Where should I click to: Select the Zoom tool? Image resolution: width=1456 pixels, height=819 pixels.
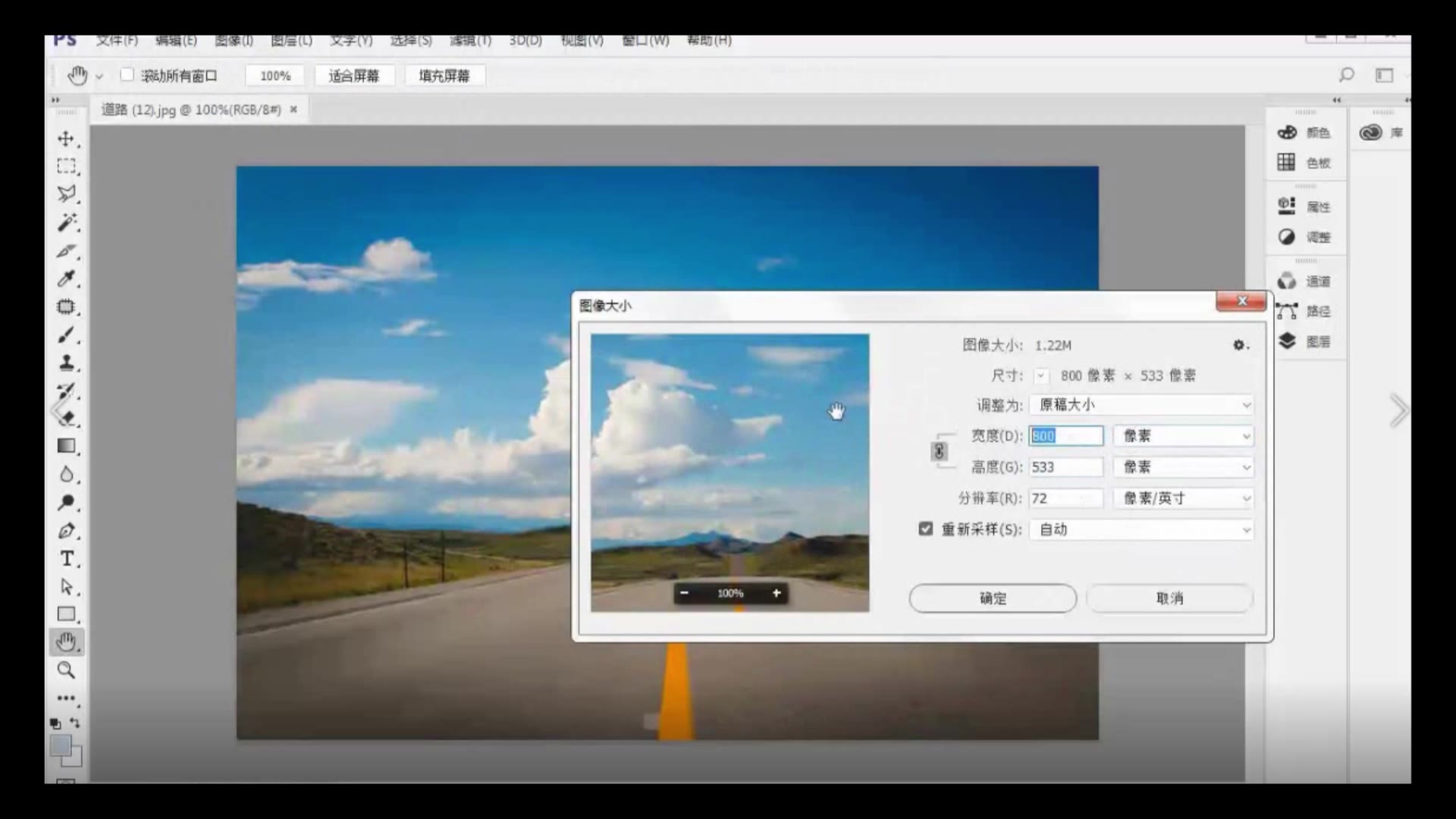pos(67,670)
